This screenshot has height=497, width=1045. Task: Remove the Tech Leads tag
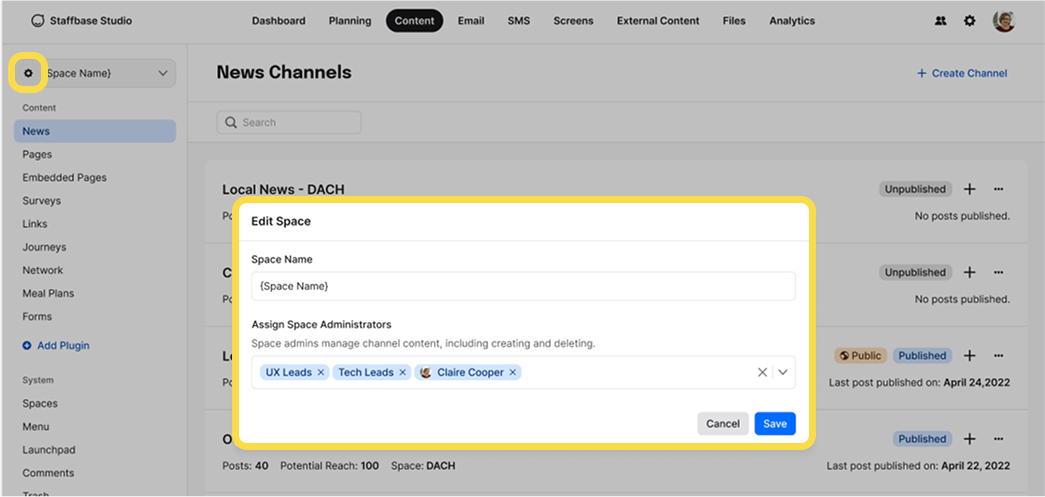(x=403, y=372)
